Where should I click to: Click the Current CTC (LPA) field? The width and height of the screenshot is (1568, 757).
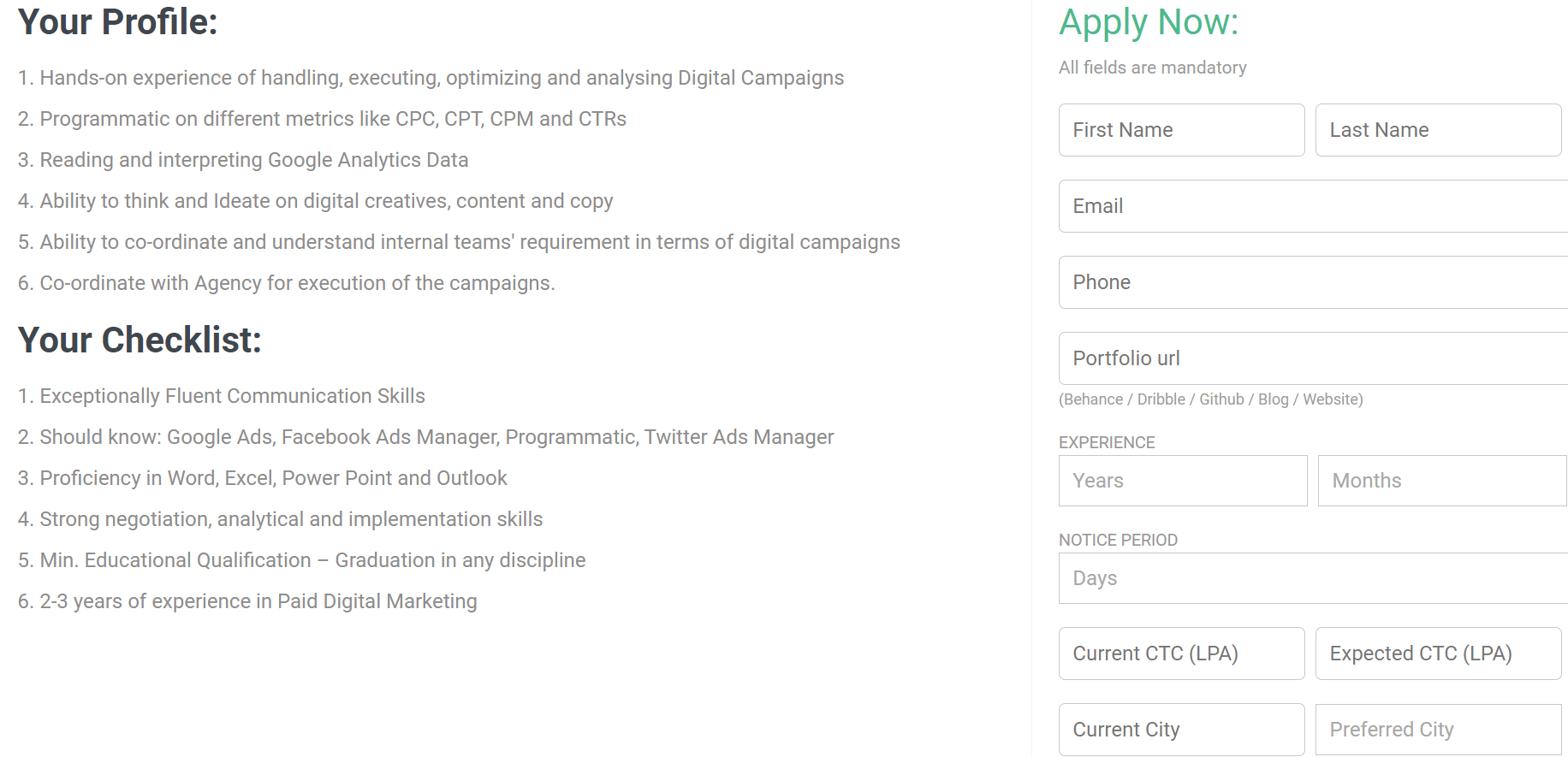click(x=1181, y=654)
